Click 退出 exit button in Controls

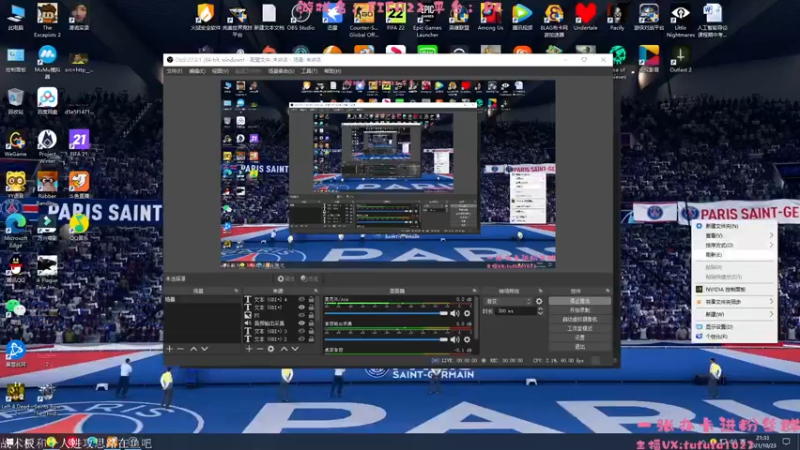click(580, 347)
